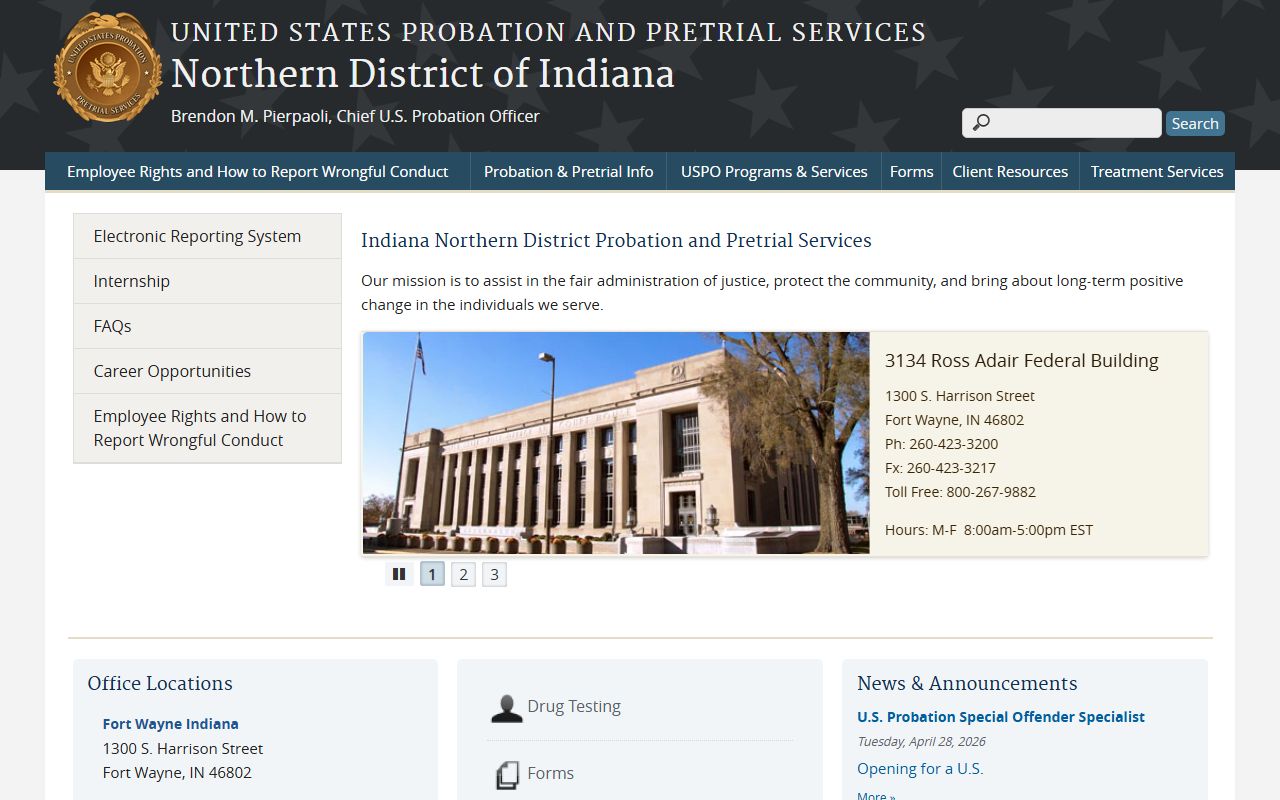This screenshot has height=800, width=1280.
Task: Open the Drug Testing quick link
Action: tap(574, 706)
